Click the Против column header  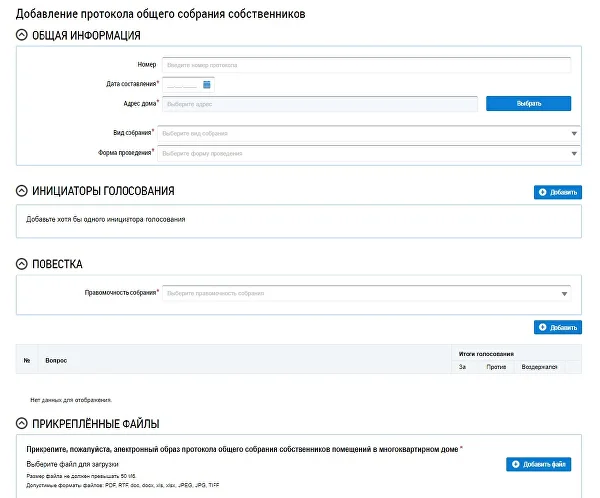(496, 367)
